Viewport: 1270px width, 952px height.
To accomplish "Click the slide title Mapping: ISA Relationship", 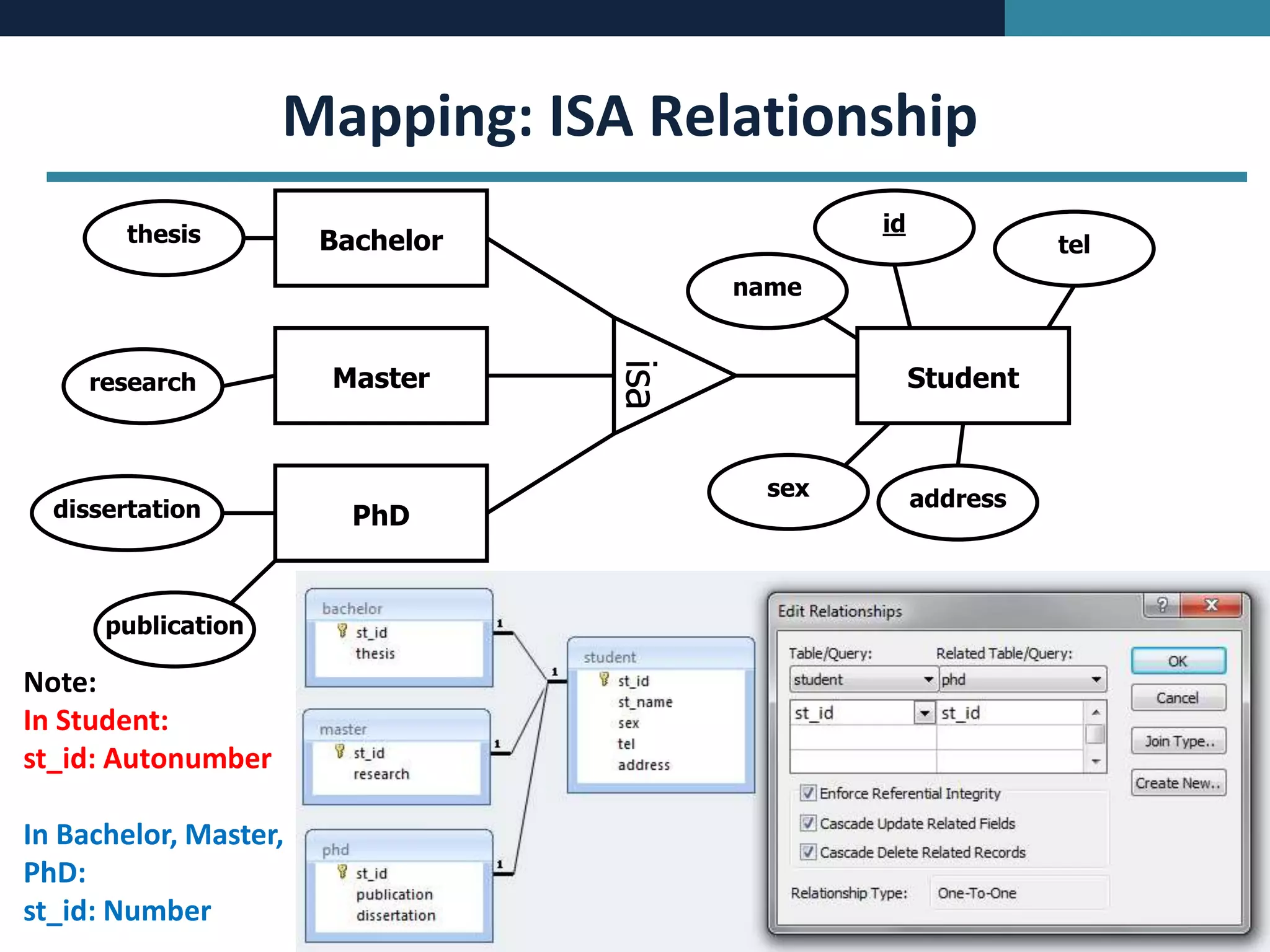I will click(x=629, y=117).
